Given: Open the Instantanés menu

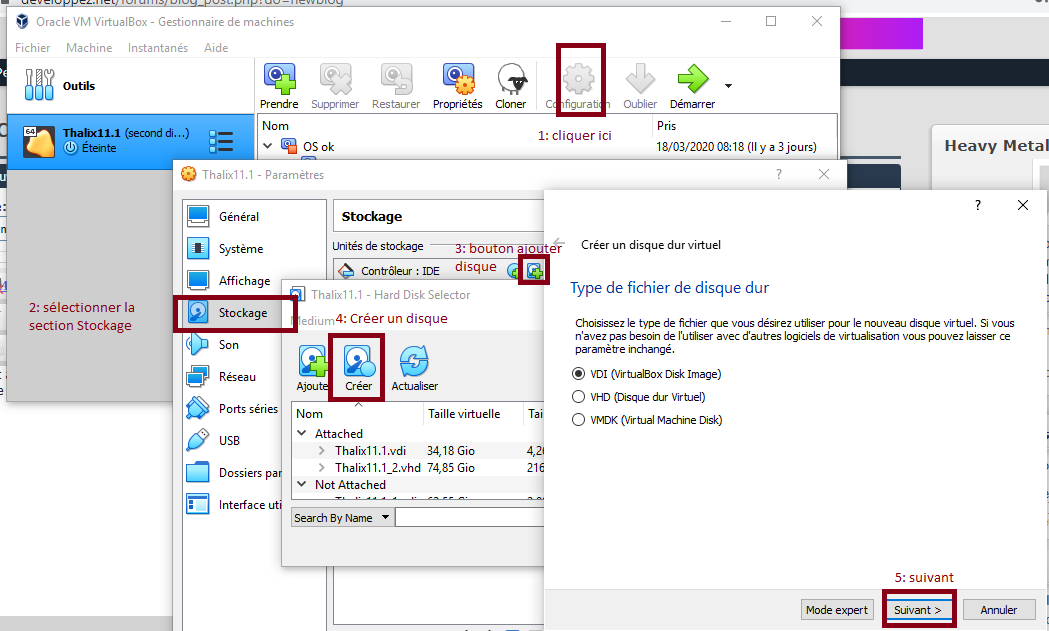Looking at the screenshot, I should pos(158,48).
